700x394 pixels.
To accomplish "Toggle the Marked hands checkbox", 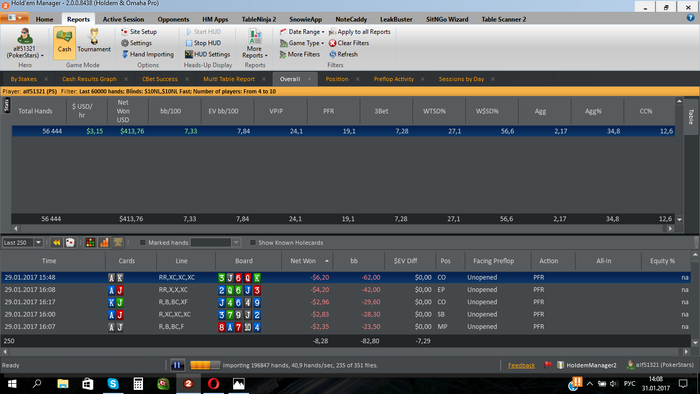I will coord(143,242).
